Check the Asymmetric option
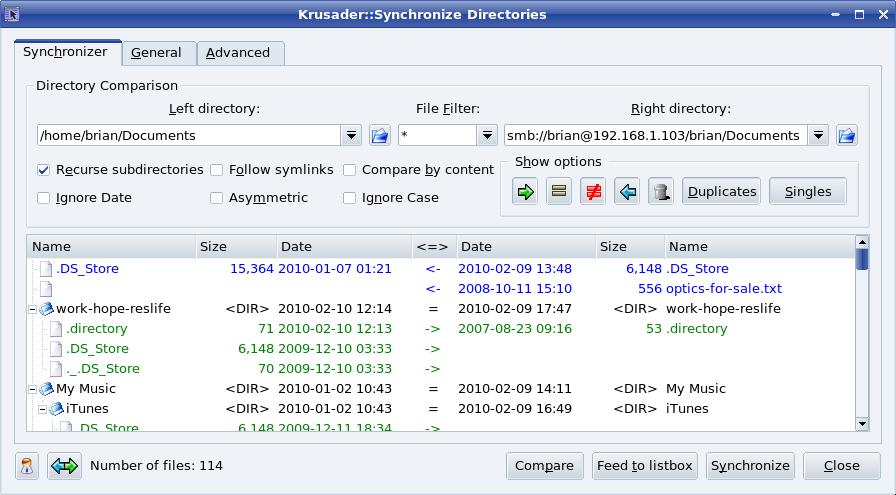The width and height of the screenshot is (896, 495). [217, 198]
